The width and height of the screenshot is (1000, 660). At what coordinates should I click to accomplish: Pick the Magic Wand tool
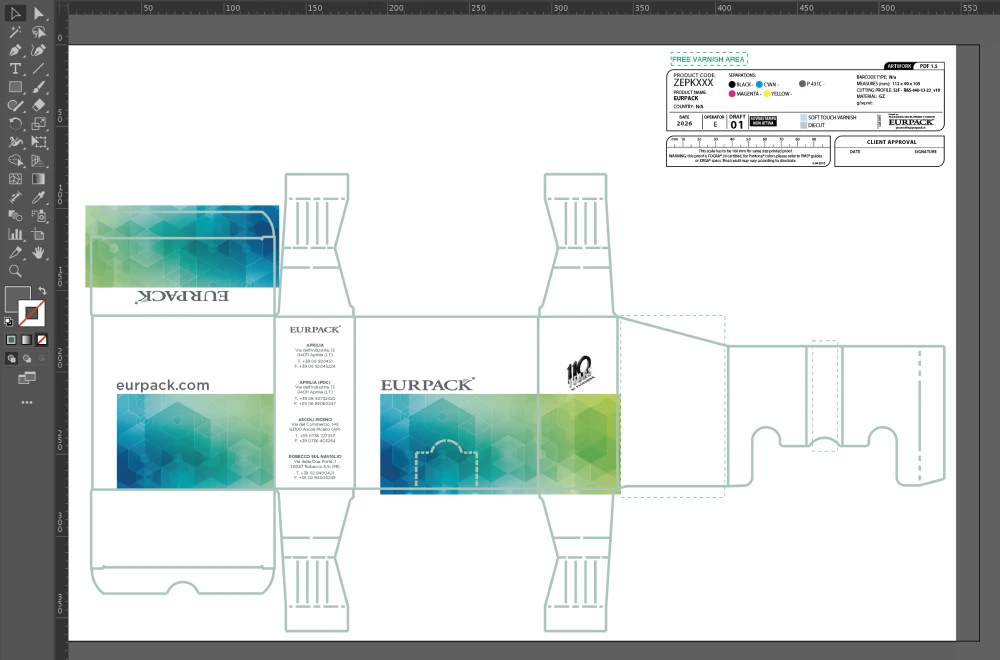coord(15,32)
